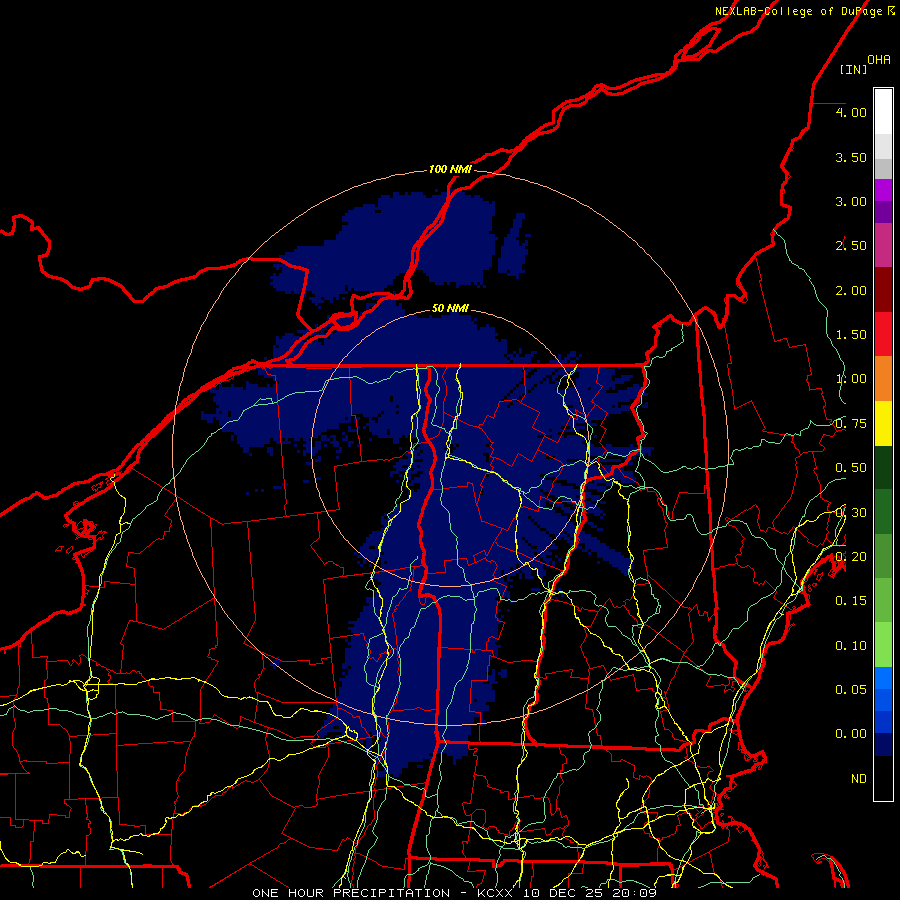Click the 0.15 legend value
The width and height of the screenshot is (900, 900).
point(851,601)
